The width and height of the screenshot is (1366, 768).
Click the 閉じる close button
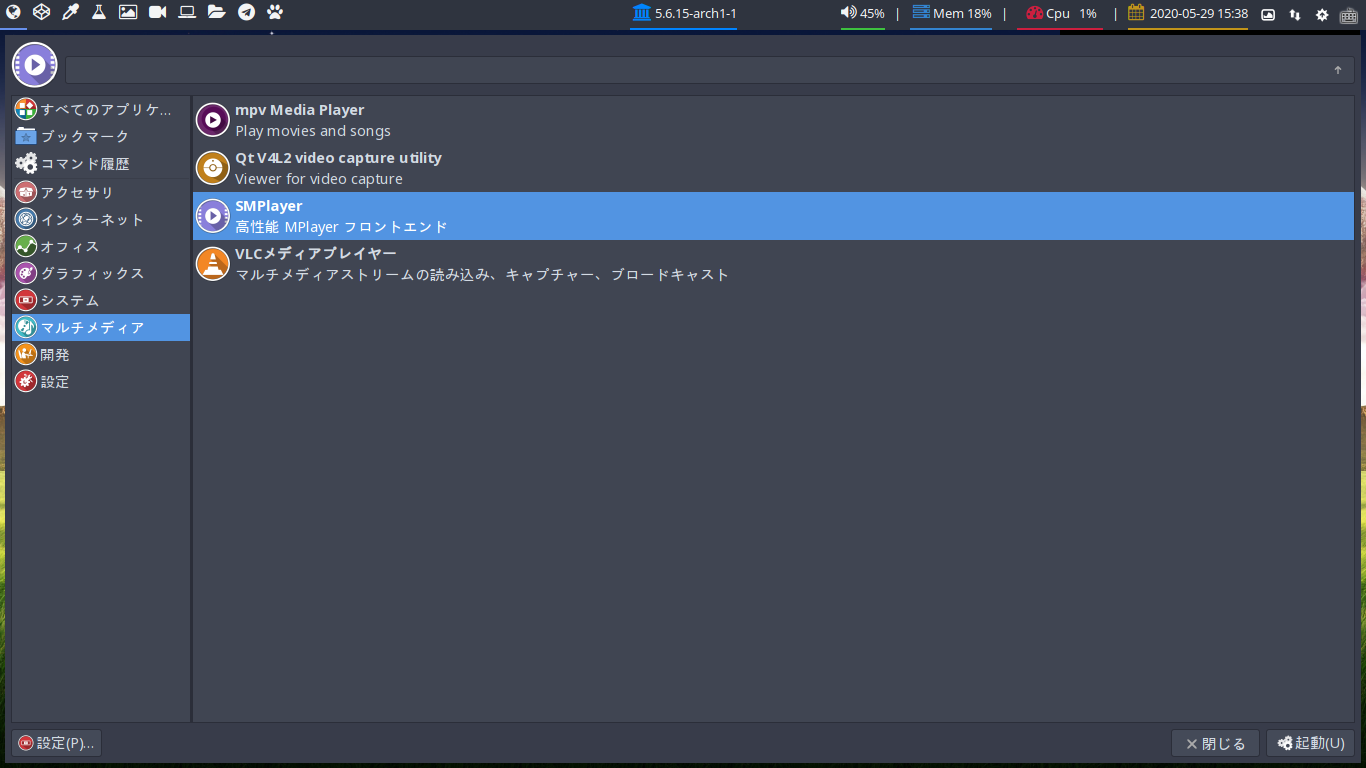1215,743
